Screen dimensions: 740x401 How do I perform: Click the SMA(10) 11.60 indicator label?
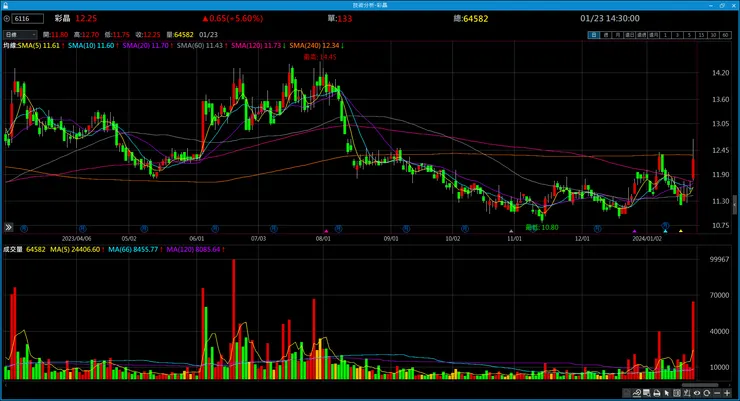(92, 46)
